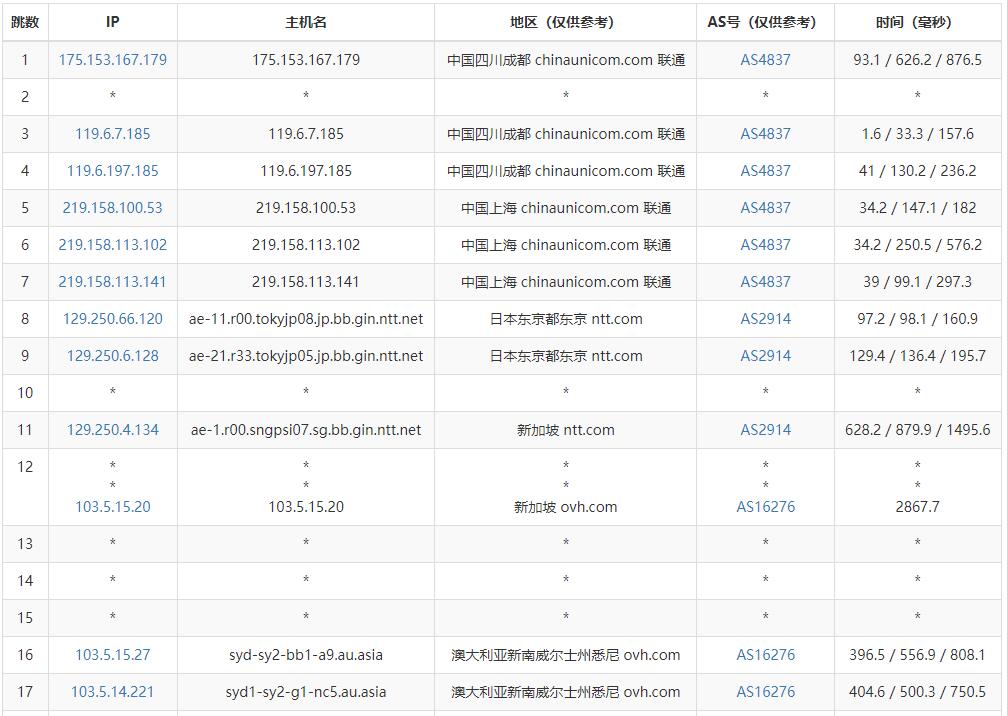Open IP link 129.250.4.134
This screenshot has height=716, width=1007.
pyautogui.click(x=112, y=430)
